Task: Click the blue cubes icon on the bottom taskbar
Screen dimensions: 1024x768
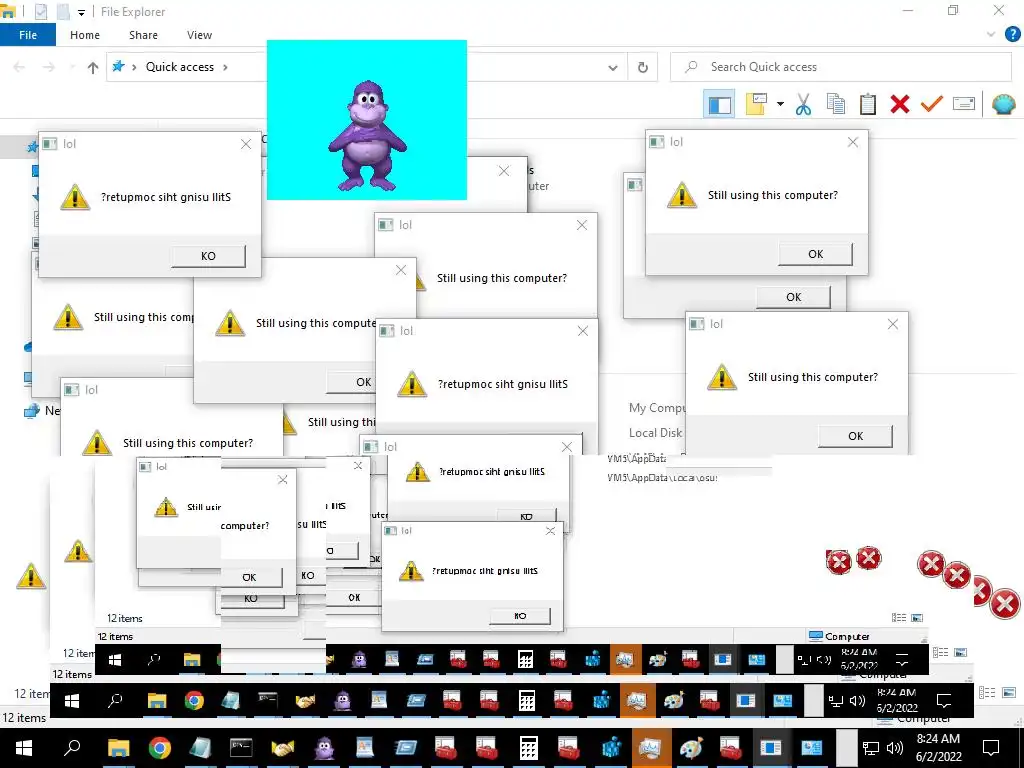Action: pos(610,748)
